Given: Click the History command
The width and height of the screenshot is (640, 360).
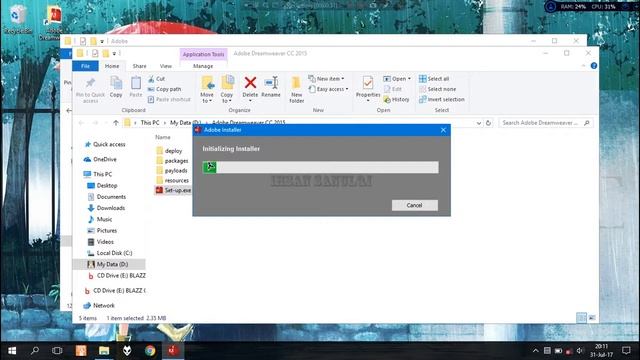Looking at the screenshot, I should click(x=396, y=99).
